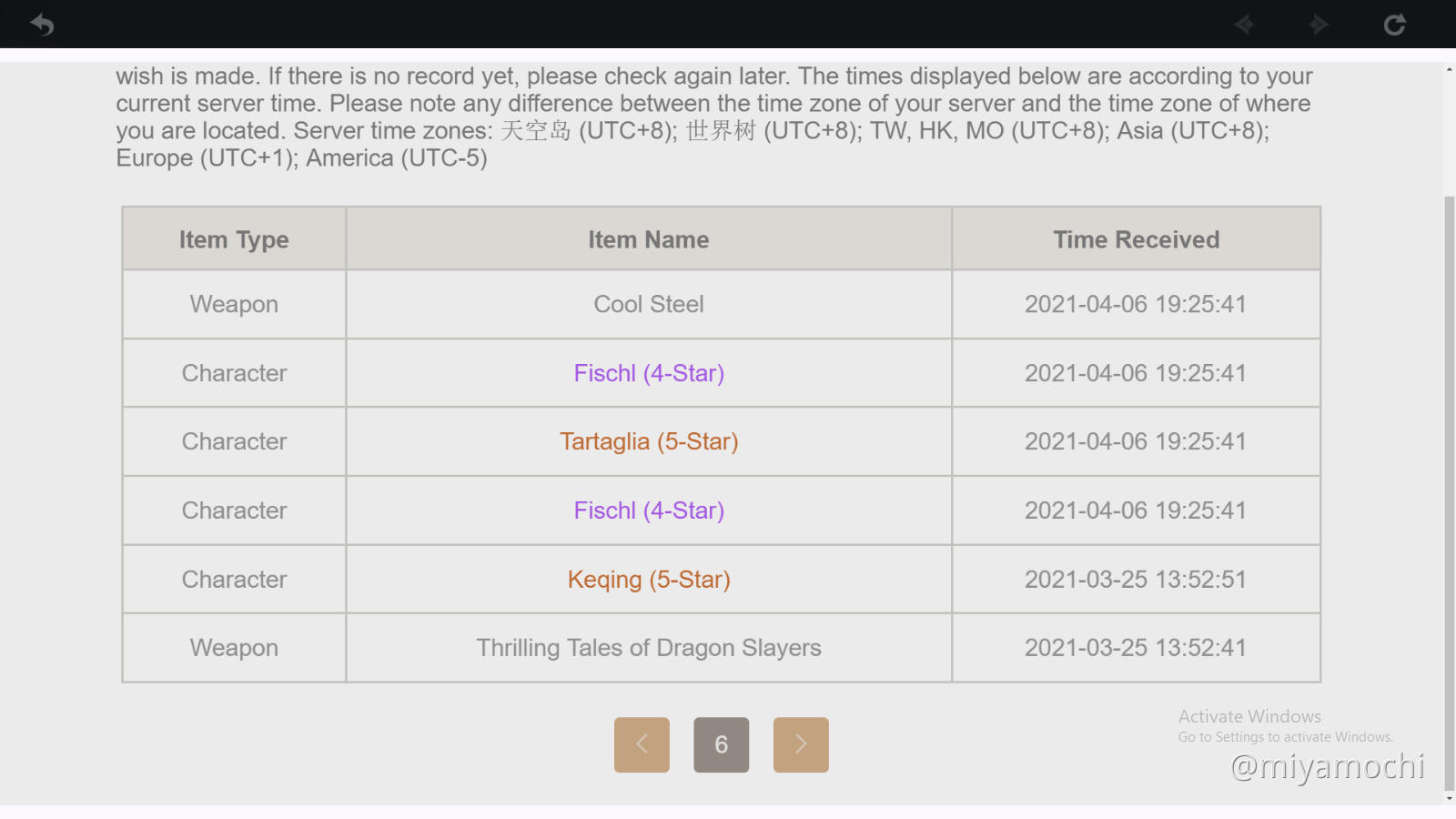Click the back arrow in the top-left corner
Viewport: 1456px width, 819px height.
coord(42,25)
